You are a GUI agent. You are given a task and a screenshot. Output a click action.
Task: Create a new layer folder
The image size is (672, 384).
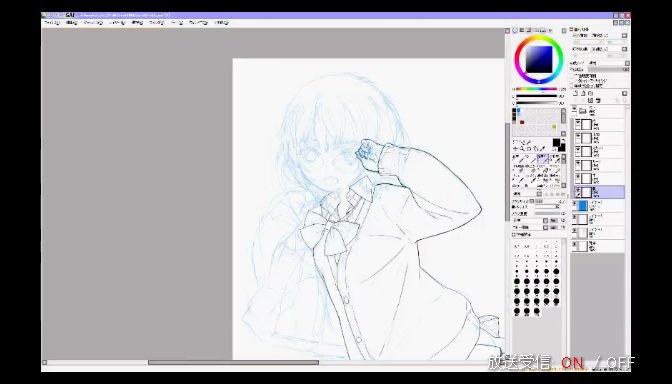pyautogui.click(x=591, y=93)
